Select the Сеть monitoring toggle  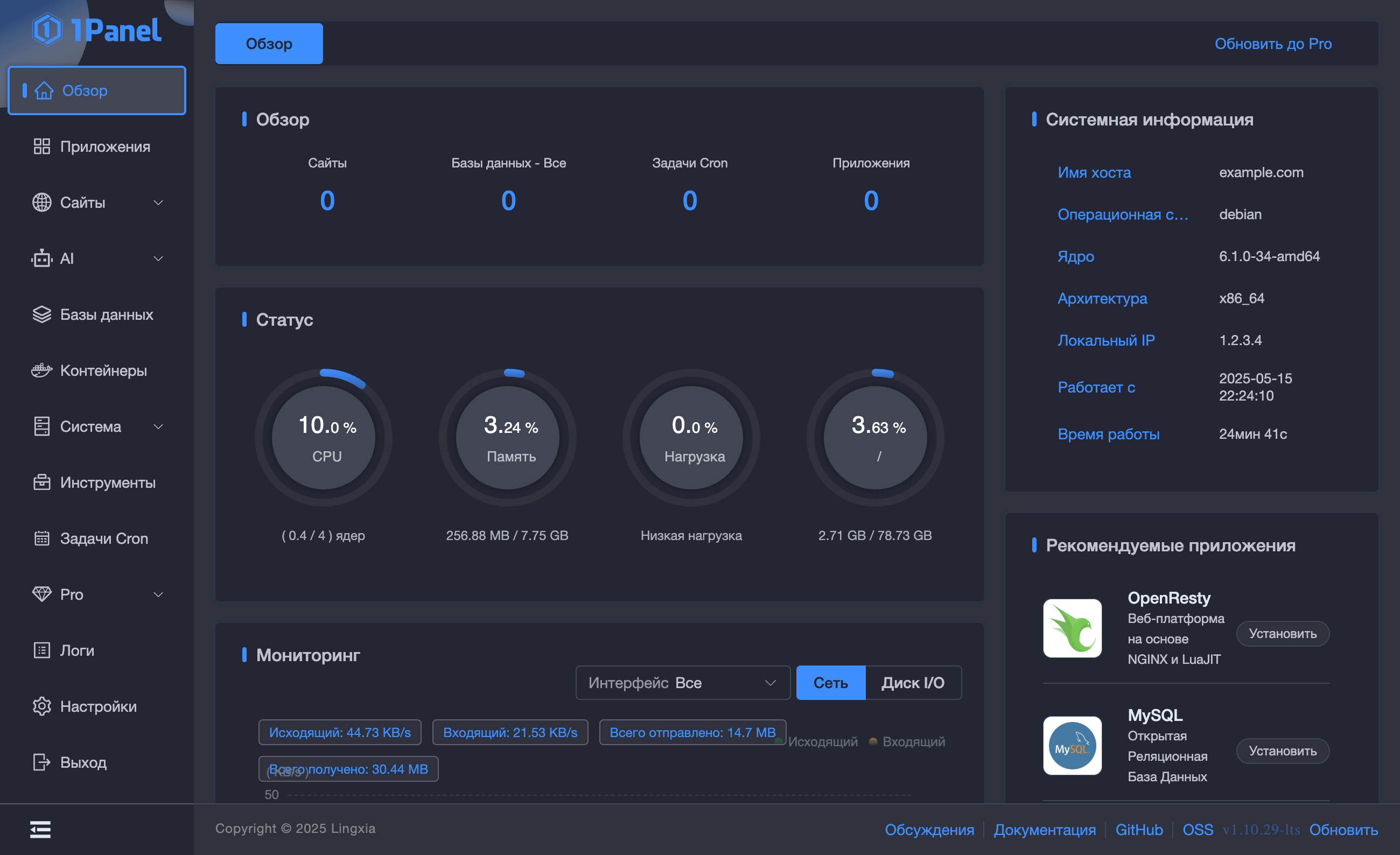831,683
